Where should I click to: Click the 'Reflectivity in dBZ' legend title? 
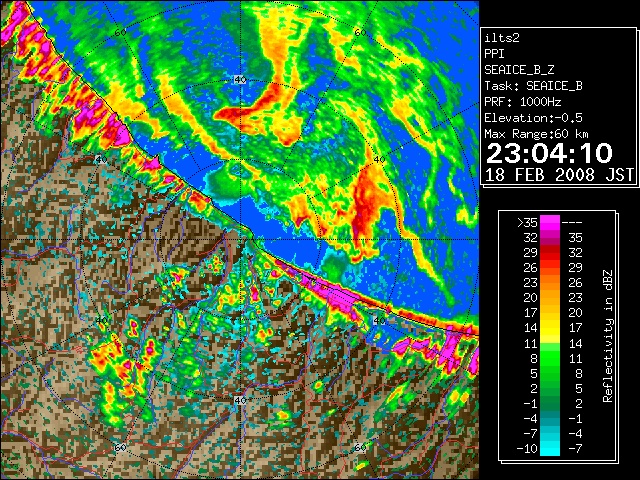point(607,336)
